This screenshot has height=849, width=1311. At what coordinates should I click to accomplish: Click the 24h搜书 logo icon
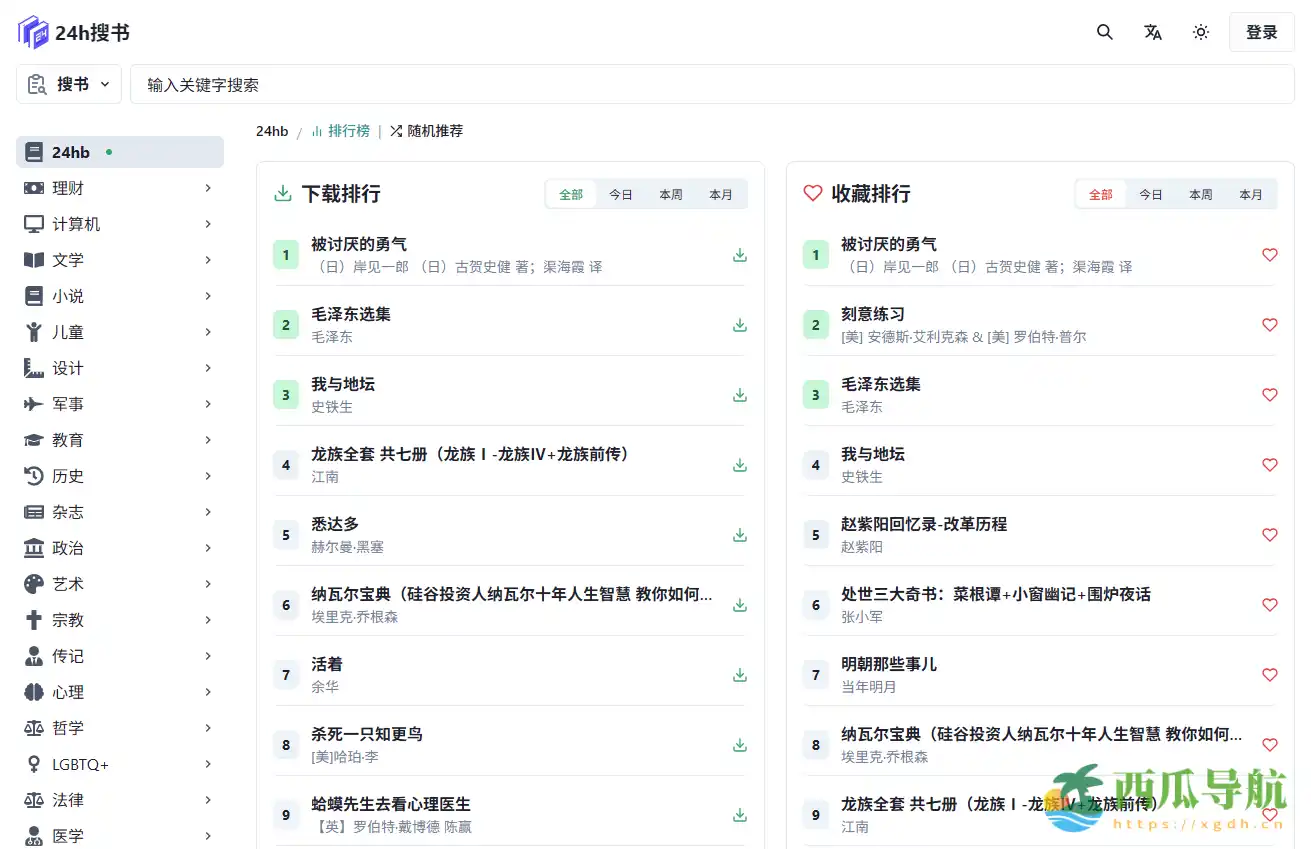[x=31, y=31]
